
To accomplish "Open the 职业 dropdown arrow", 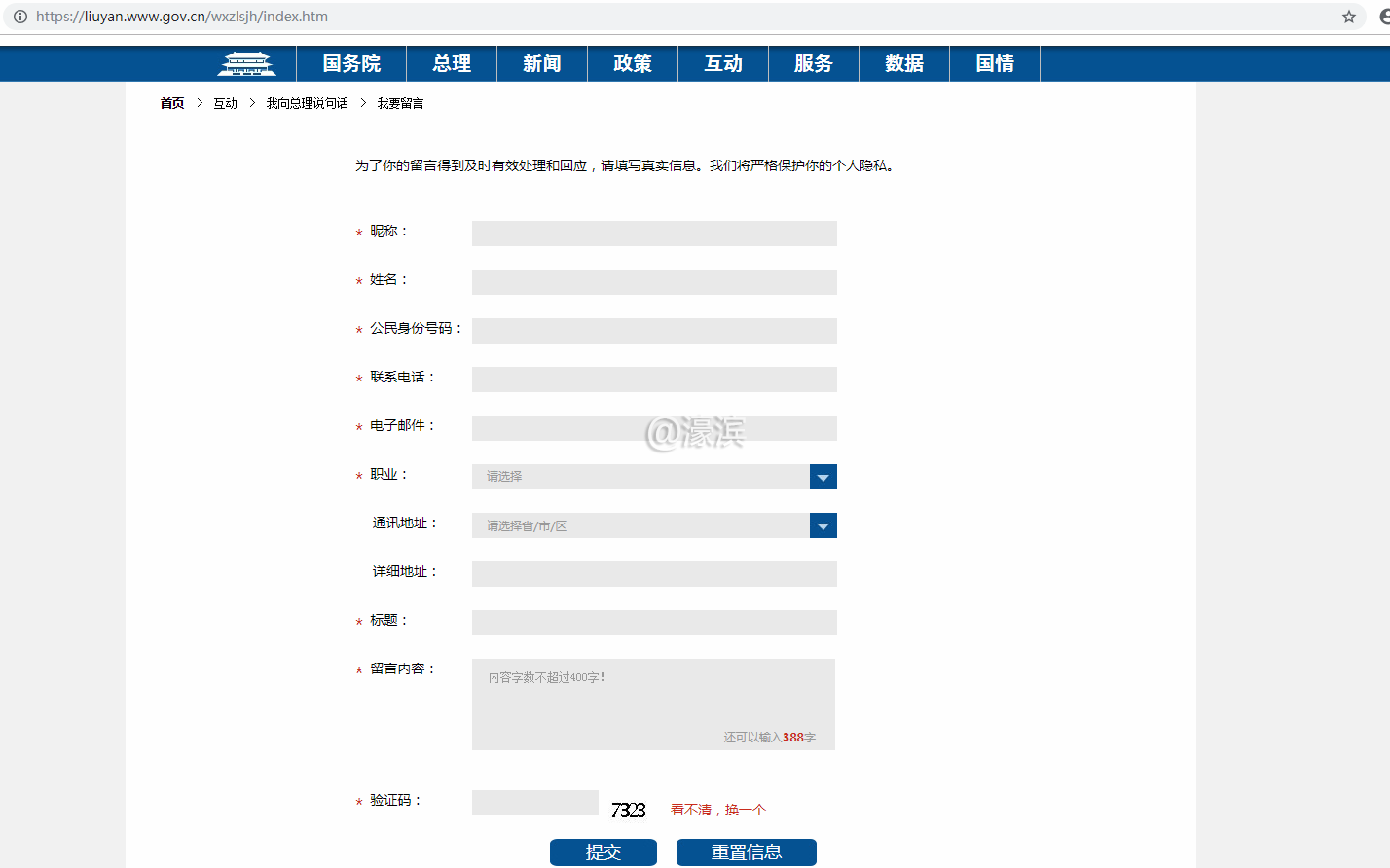I will coord(823,477).
